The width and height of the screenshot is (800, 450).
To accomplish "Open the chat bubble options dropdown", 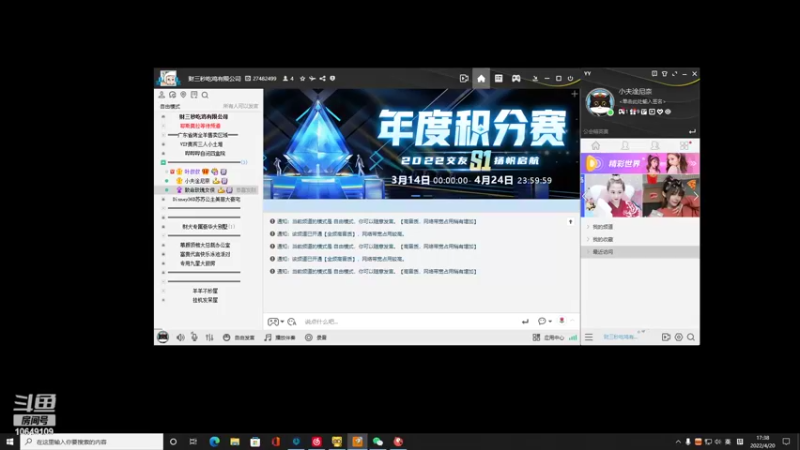I will pyautogui.click(x=545, y=321).
